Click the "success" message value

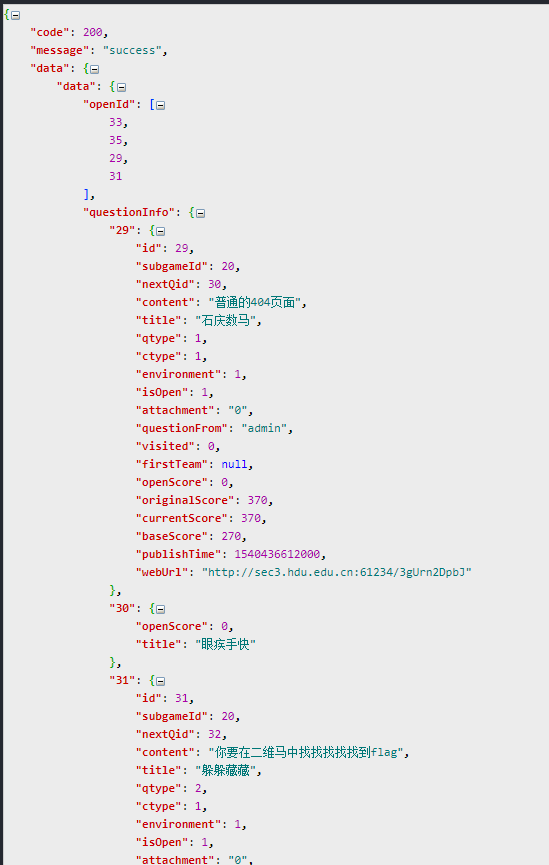pyautogui.click(x=132, y=50)
